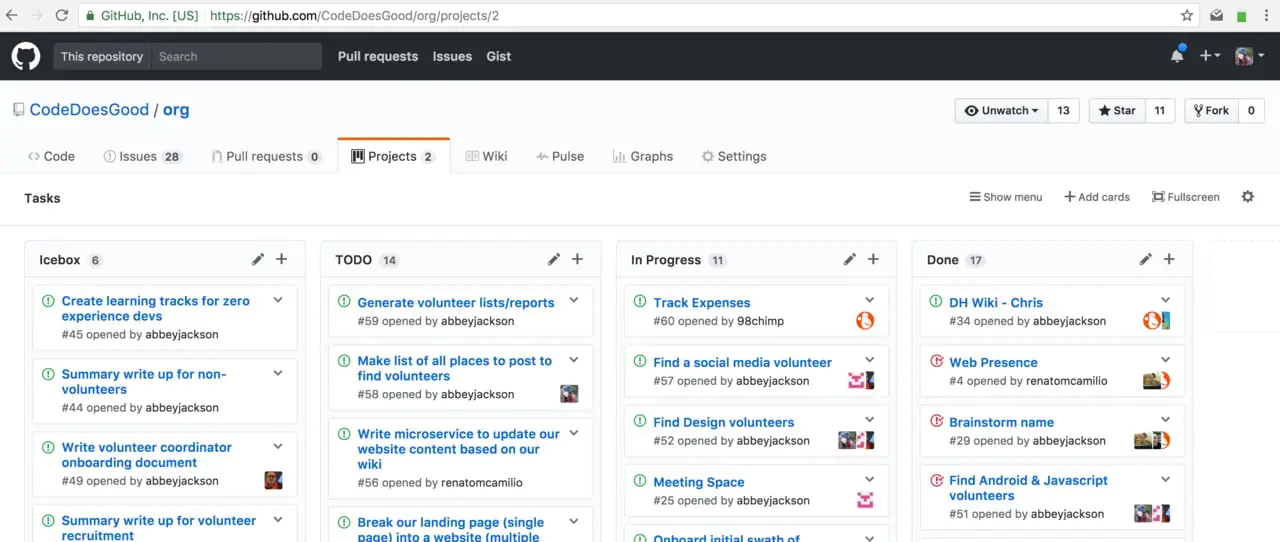This screenshot has height=542, width=1280.
Task: Click the Fullscreen button
Action: (x=1186, y=197)
